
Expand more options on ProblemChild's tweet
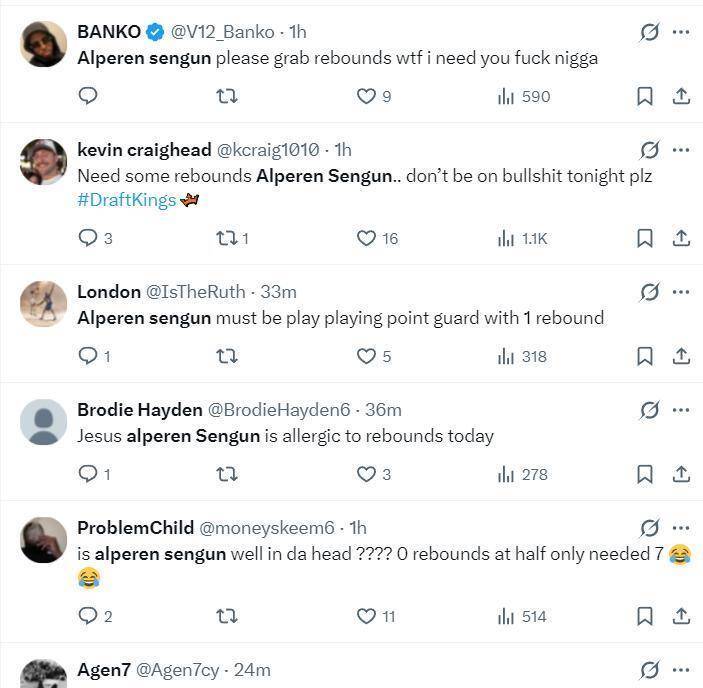[x=681, y=528]
